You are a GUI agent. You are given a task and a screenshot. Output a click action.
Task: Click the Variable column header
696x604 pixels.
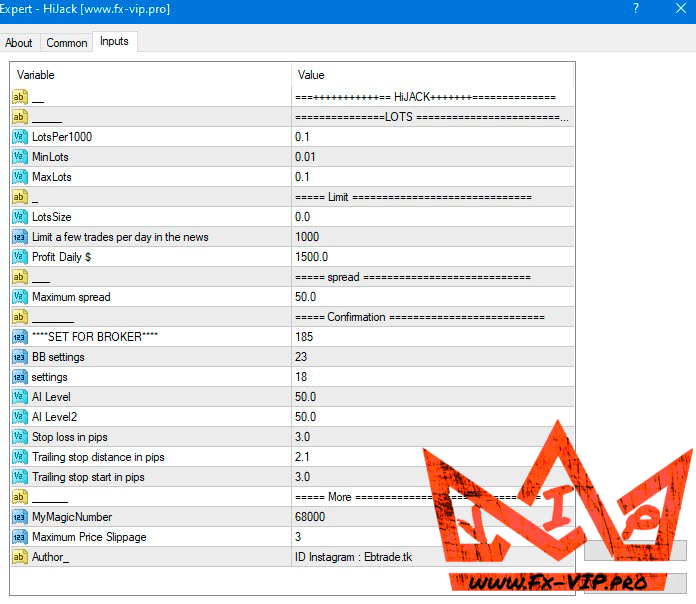point(150,75)
